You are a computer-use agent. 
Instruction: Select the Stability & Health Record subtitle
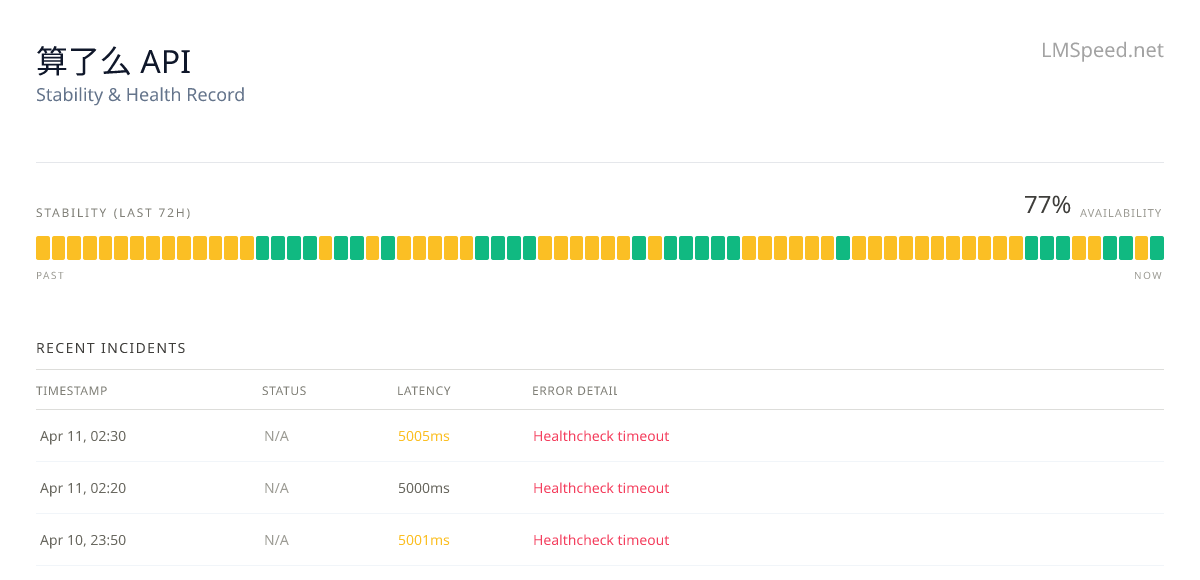140,95
